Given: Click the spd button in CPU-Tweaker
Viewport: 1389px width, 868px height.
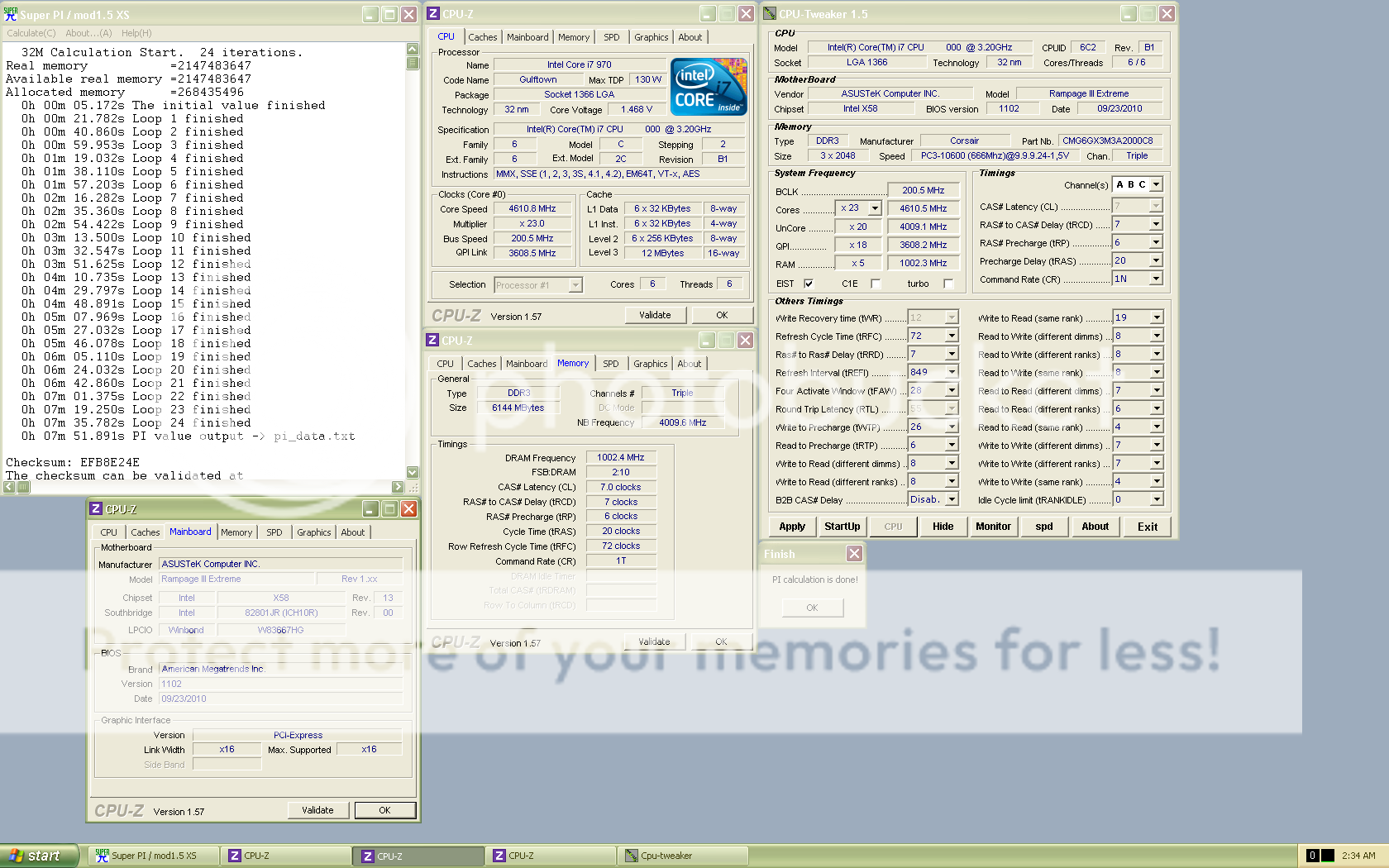Looking at the screenshot, I should (1044, 527).
